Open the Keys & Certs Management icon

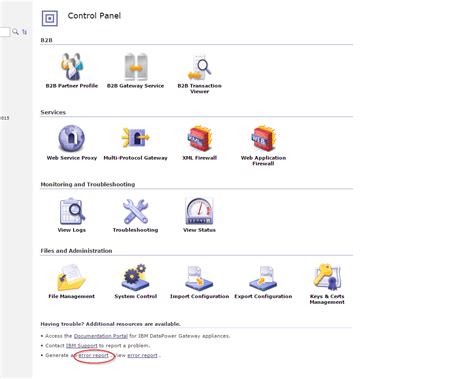pyautogui.click(x=327, y=277)
